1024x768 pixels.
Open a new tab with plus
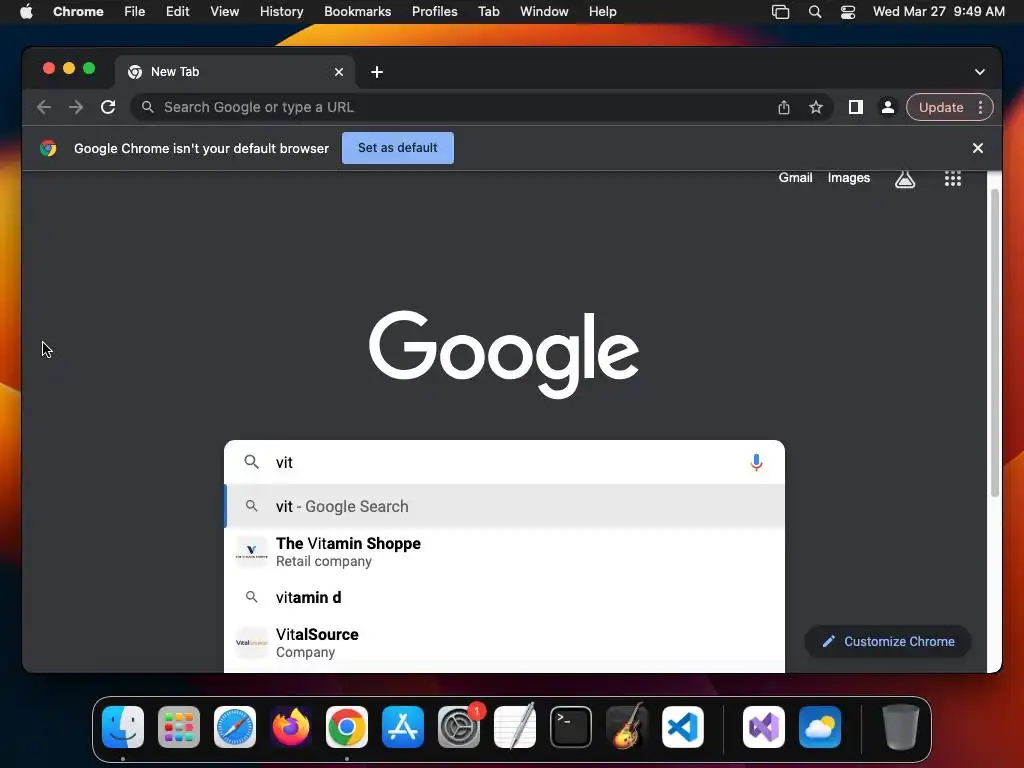377,72
